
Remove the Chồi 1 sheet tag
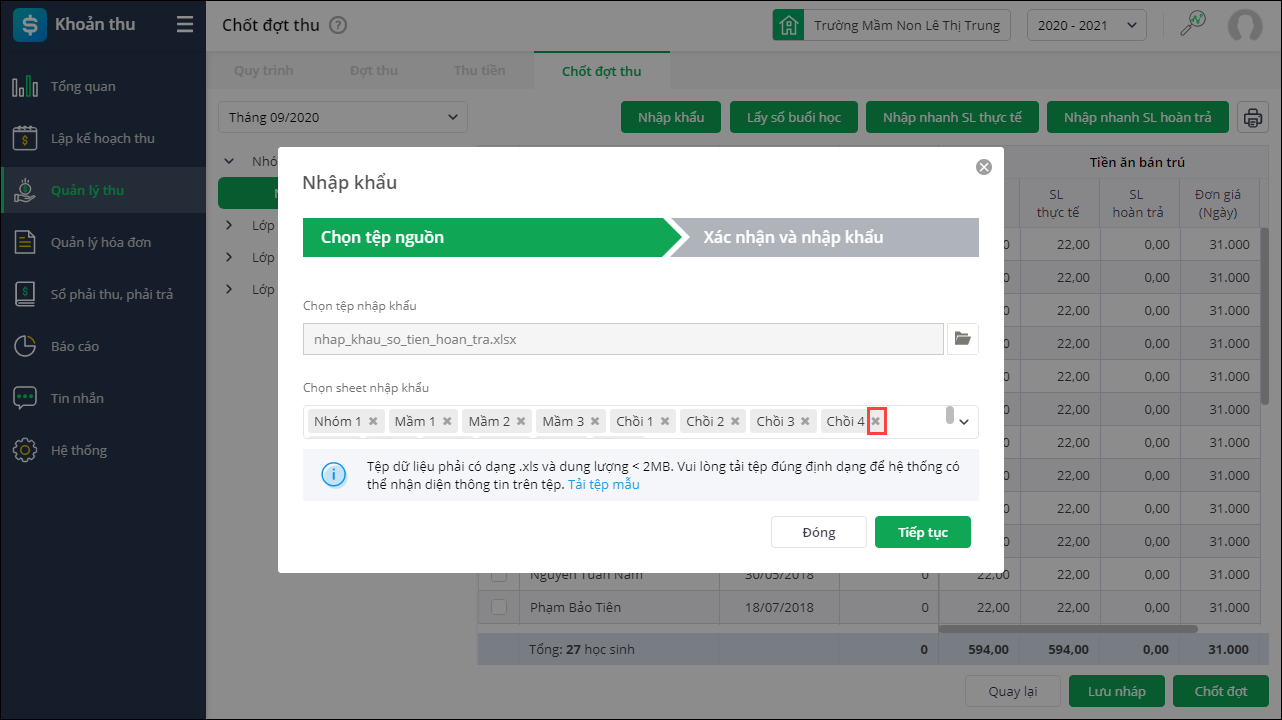click(665, 421)
